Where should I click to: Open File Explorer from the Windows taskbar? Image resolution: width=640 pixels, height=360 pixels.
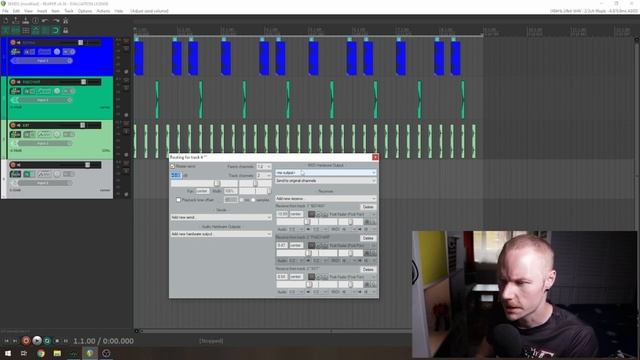57,353
